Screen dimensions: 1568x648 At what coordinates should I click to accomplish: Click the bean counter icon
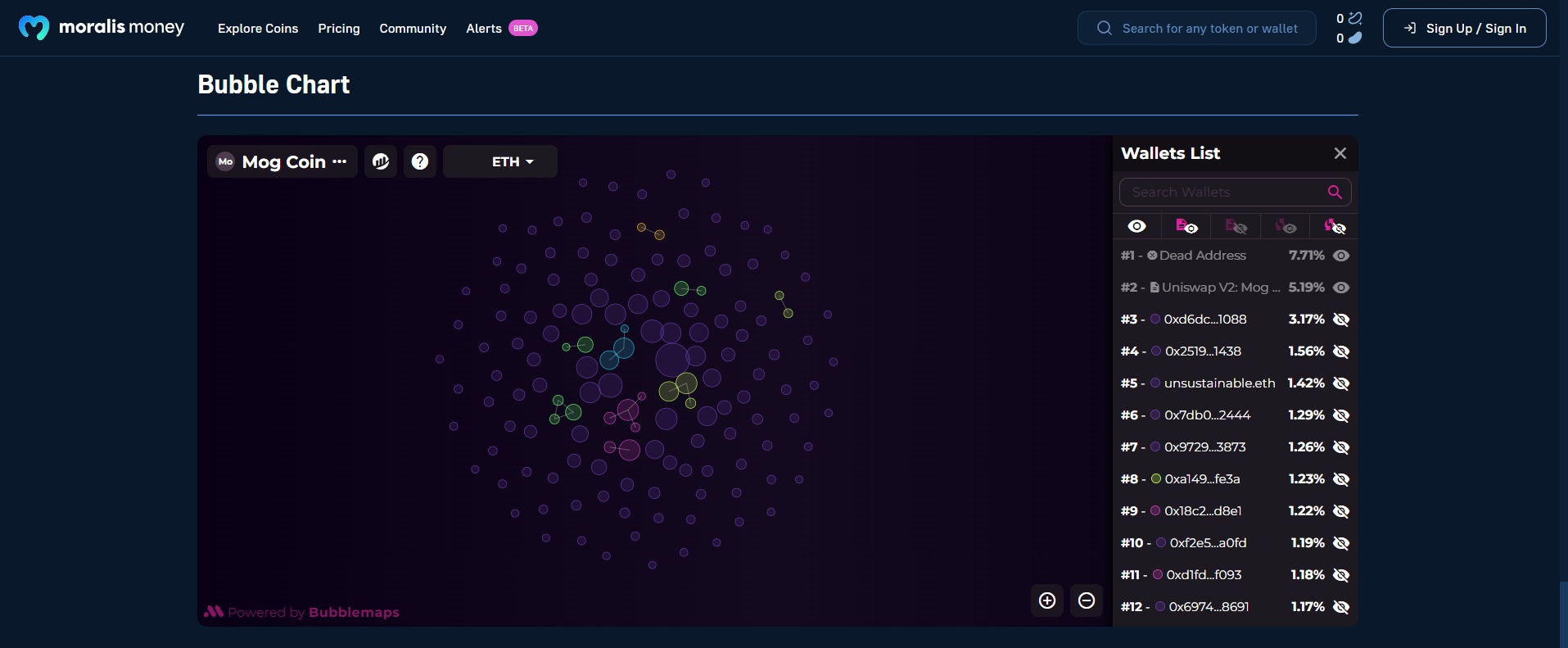click(x=1355, y=38)
